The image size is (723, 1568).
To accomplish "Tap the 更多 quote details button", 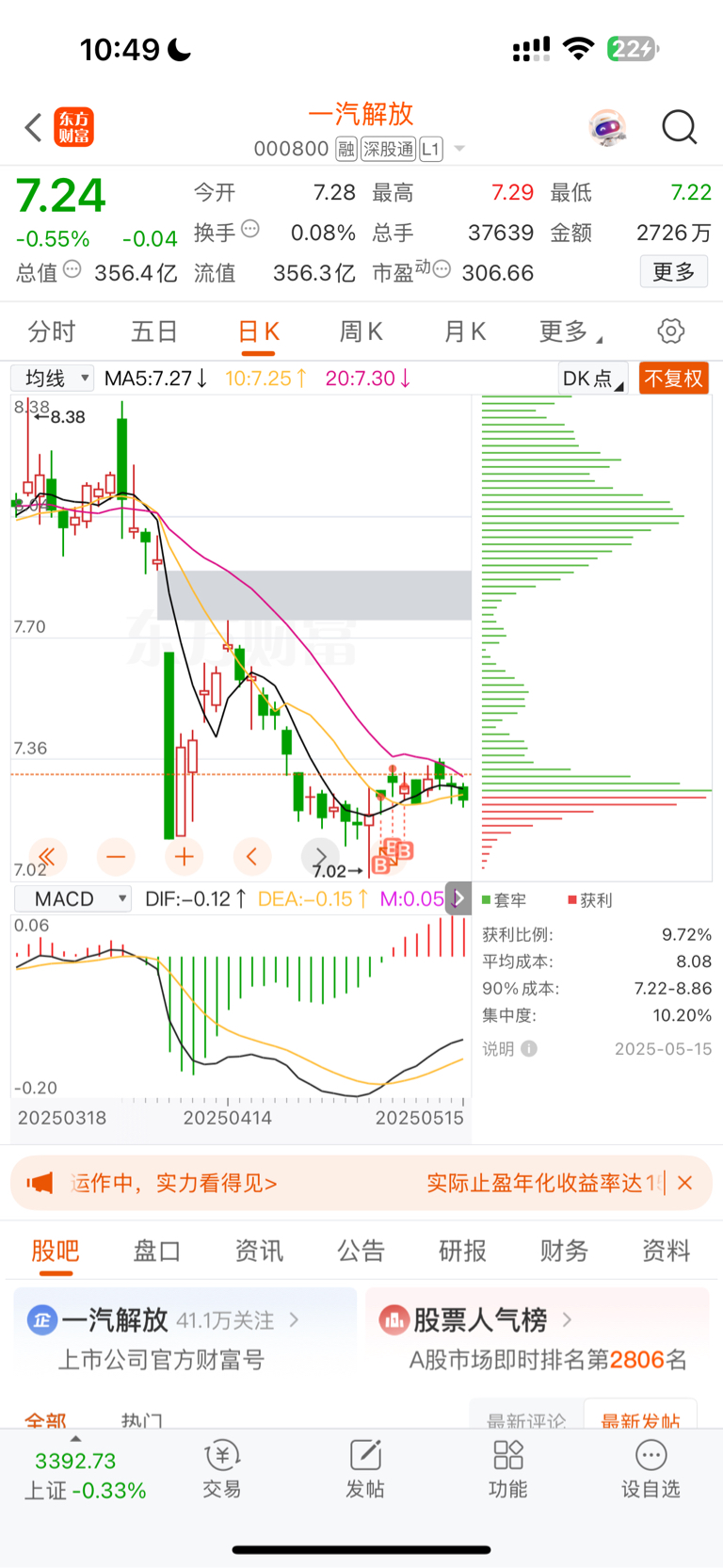I will coord(674,272).
